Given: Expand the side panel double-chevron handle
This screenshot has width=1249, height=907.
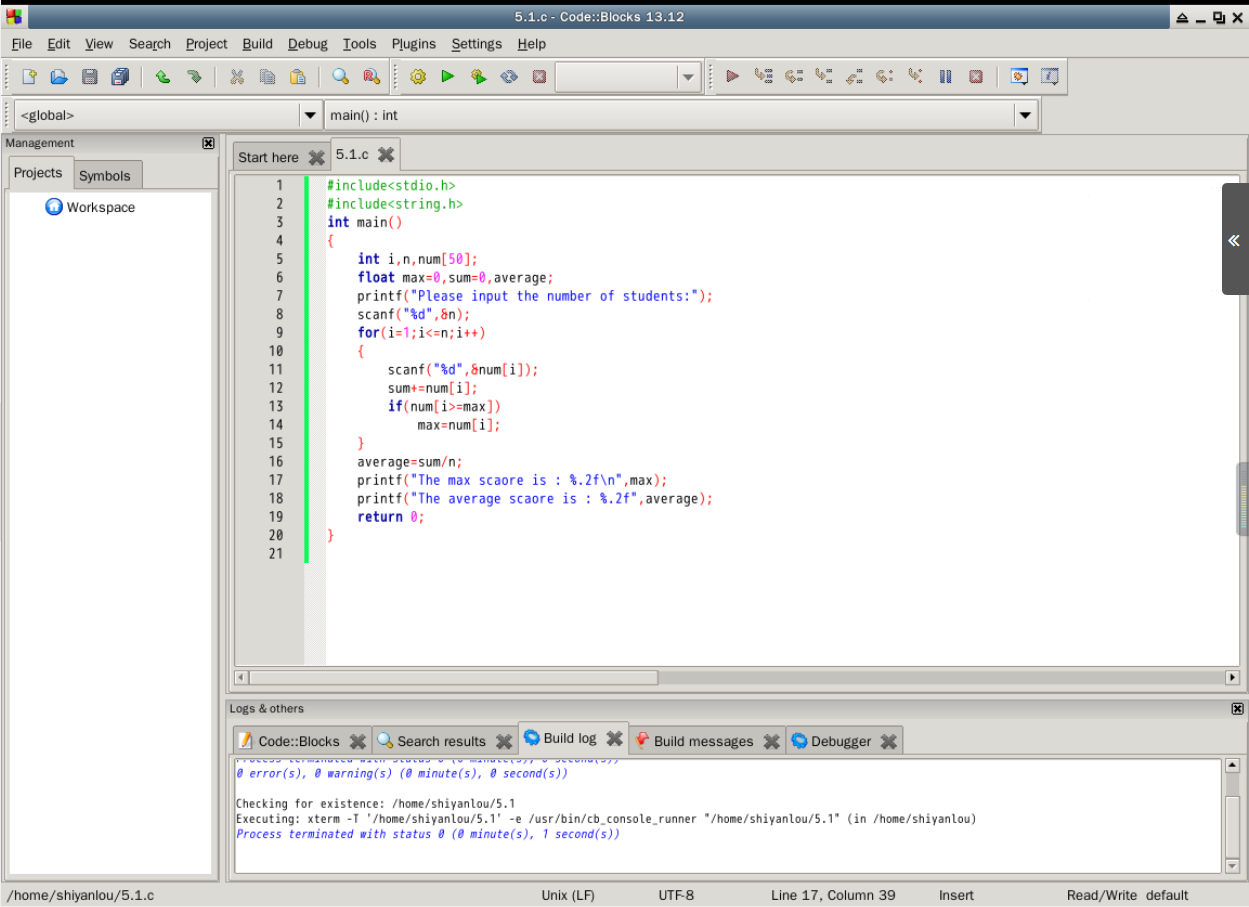Looking at the screenshot, I should [1234, 240].
